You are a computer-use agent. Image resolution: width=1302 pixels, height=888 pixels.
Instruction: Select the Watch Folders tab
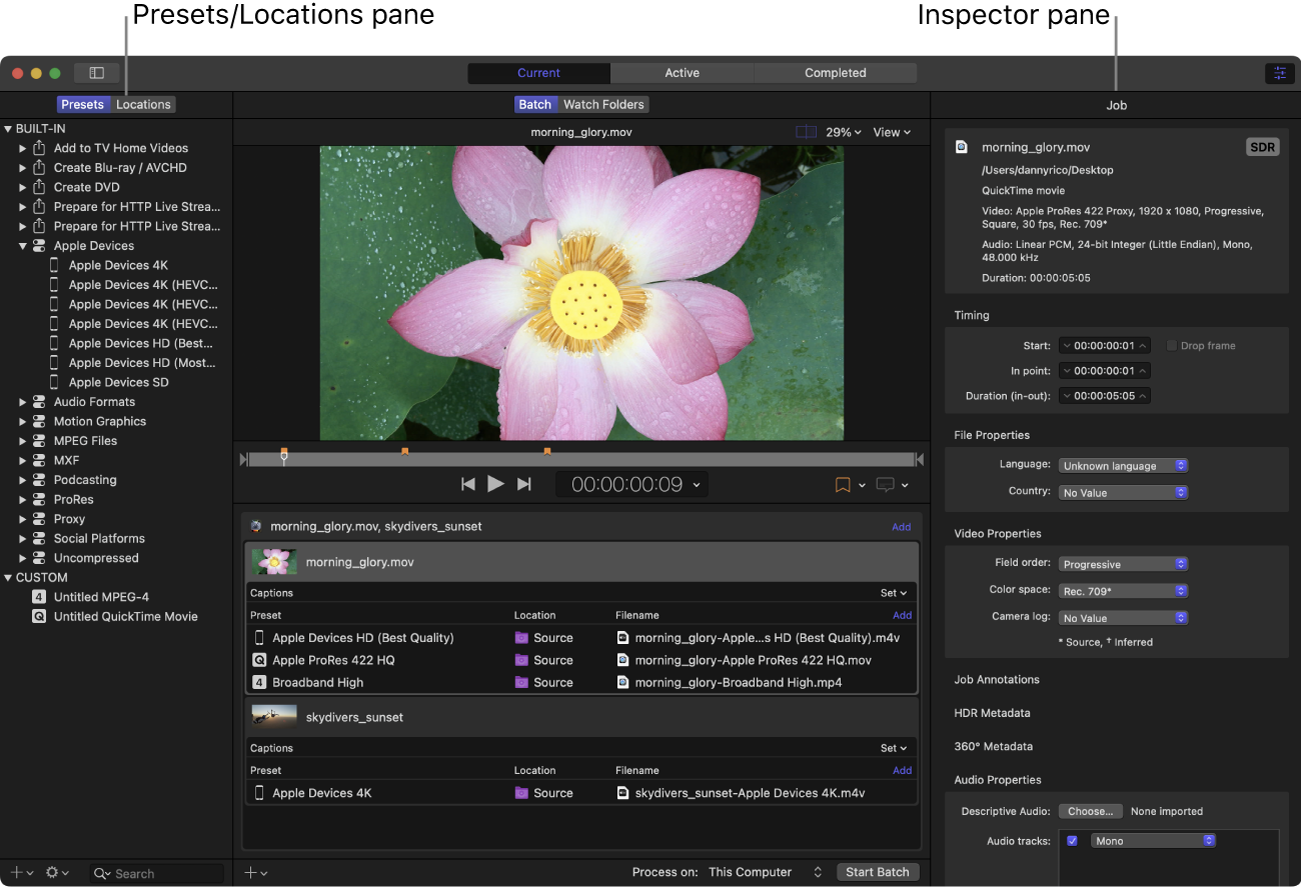(x=604, y=104)
